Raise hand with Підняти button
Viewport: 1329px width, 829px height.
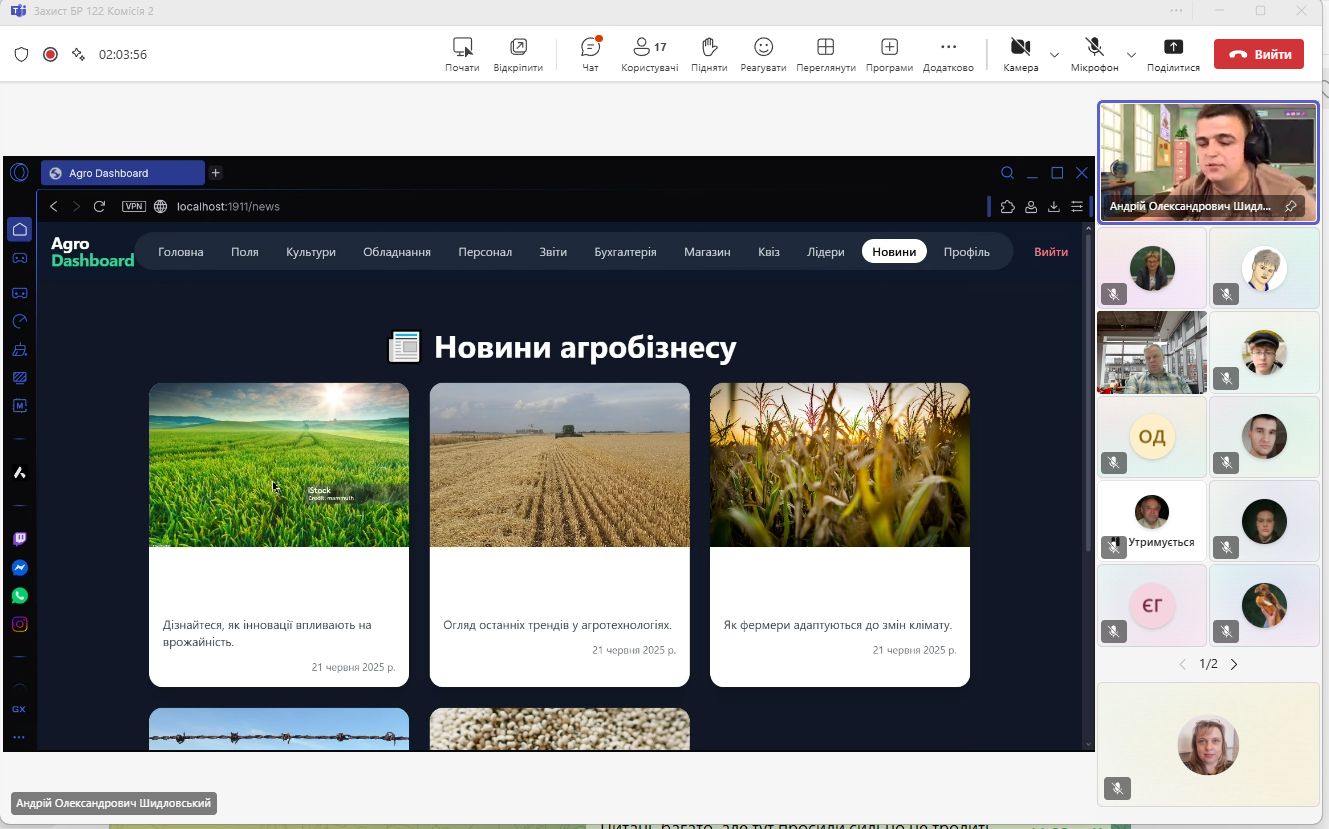[709, 54]
